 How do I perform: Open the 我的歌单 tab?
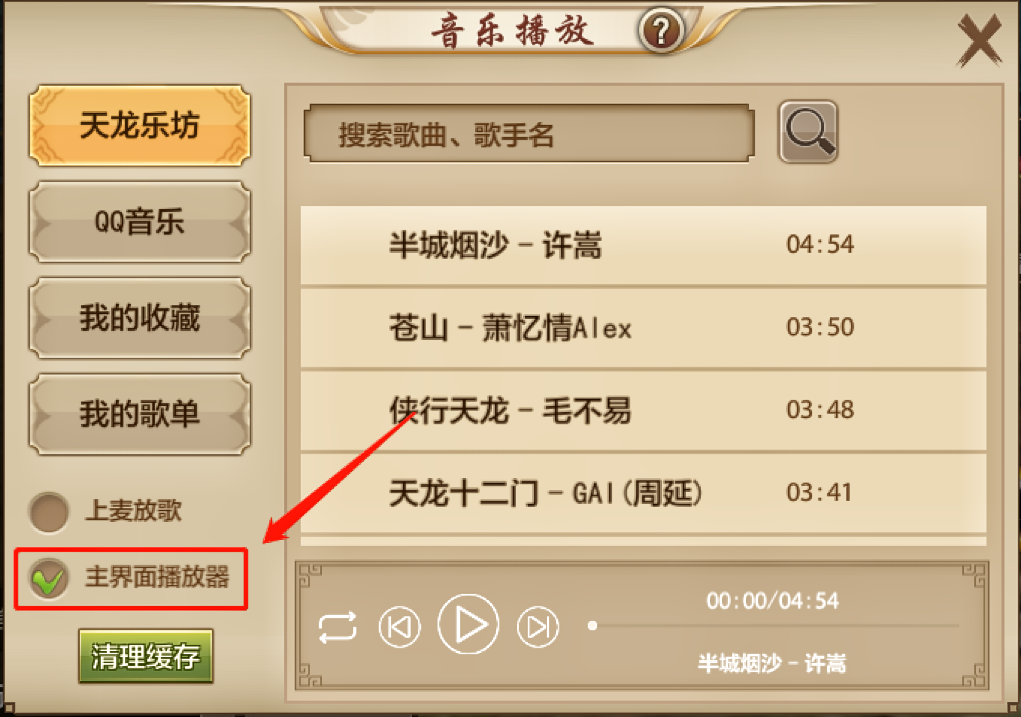140,414
